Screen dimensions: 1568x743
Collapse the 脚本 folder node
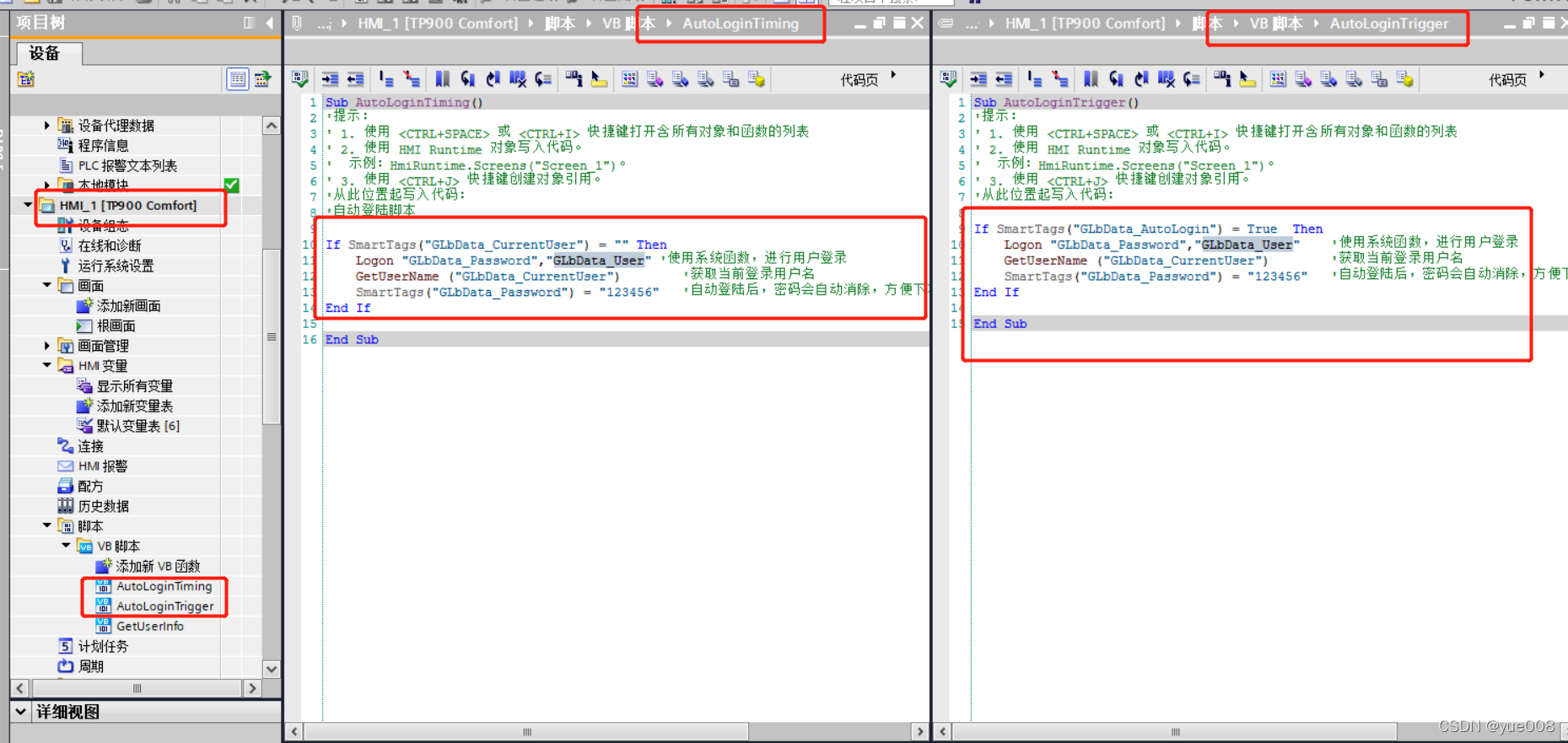pos(47,525)
